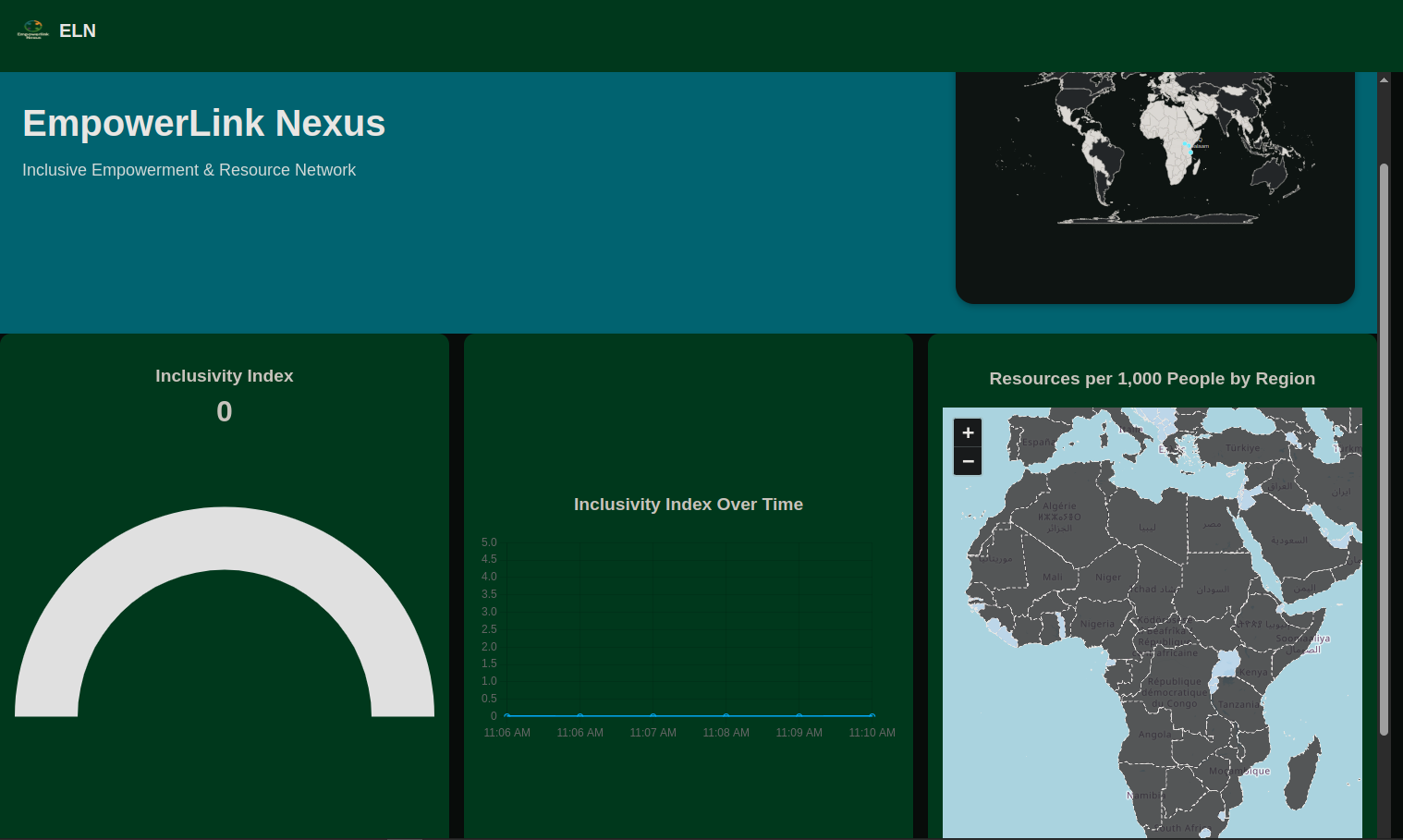Click the page vertical scrollbar thumb
The height and width of the screenshot is (840, 1403).
click(x=1384, y=449)
